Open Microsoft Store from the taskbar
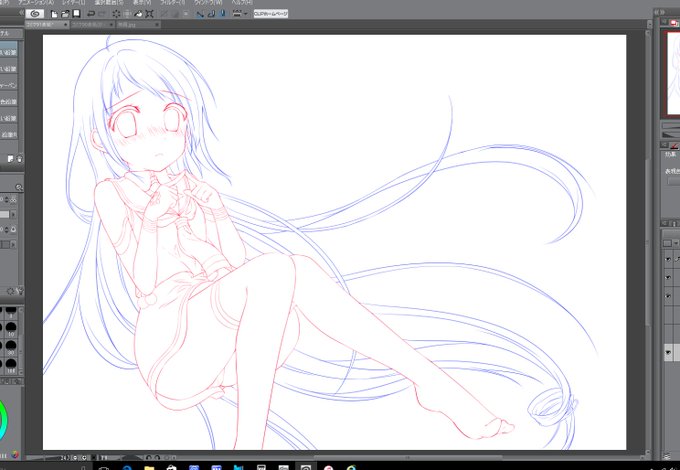The image size is (680, 470). pos(172,467)
